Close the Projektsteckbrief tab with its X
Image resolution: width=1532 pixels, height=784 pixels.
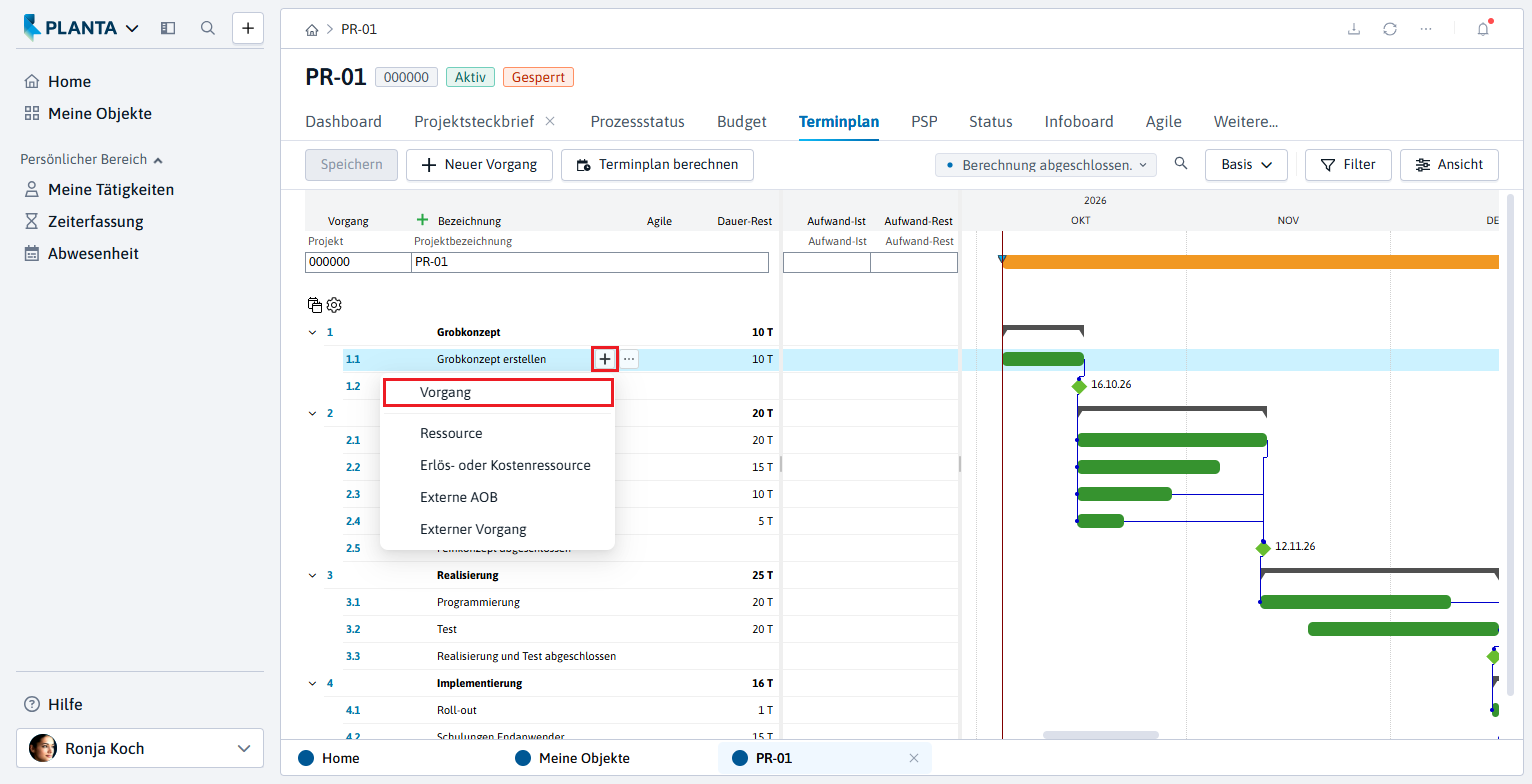point(550,121)
